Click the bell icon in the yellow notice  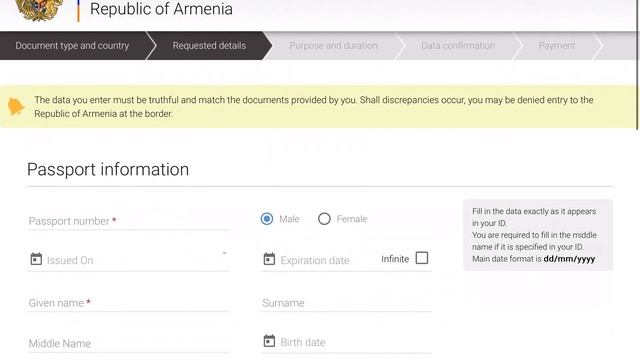[x=16, y=107]
